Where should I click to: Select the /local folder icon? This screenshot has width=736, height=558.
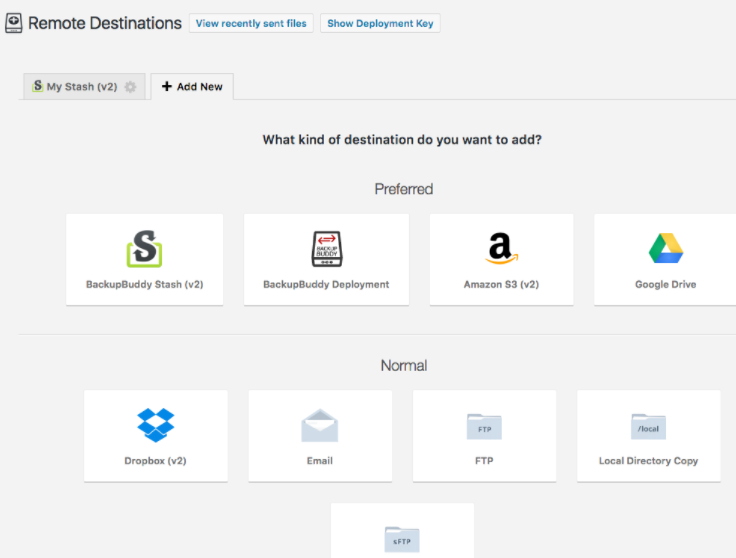click(648, 427)
